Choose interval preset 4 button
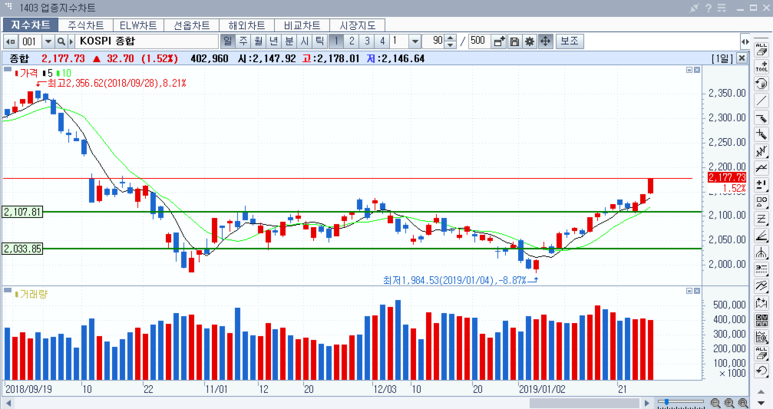 (382, 41)
